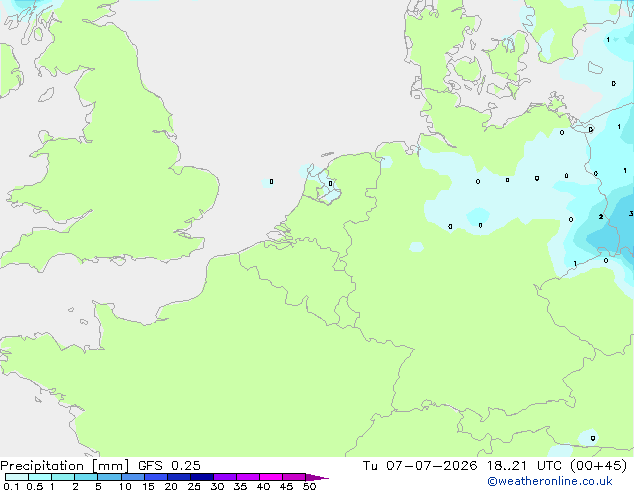Click the '0.1' legend scale label
634x490 pixels.
(x=11, y=486)
